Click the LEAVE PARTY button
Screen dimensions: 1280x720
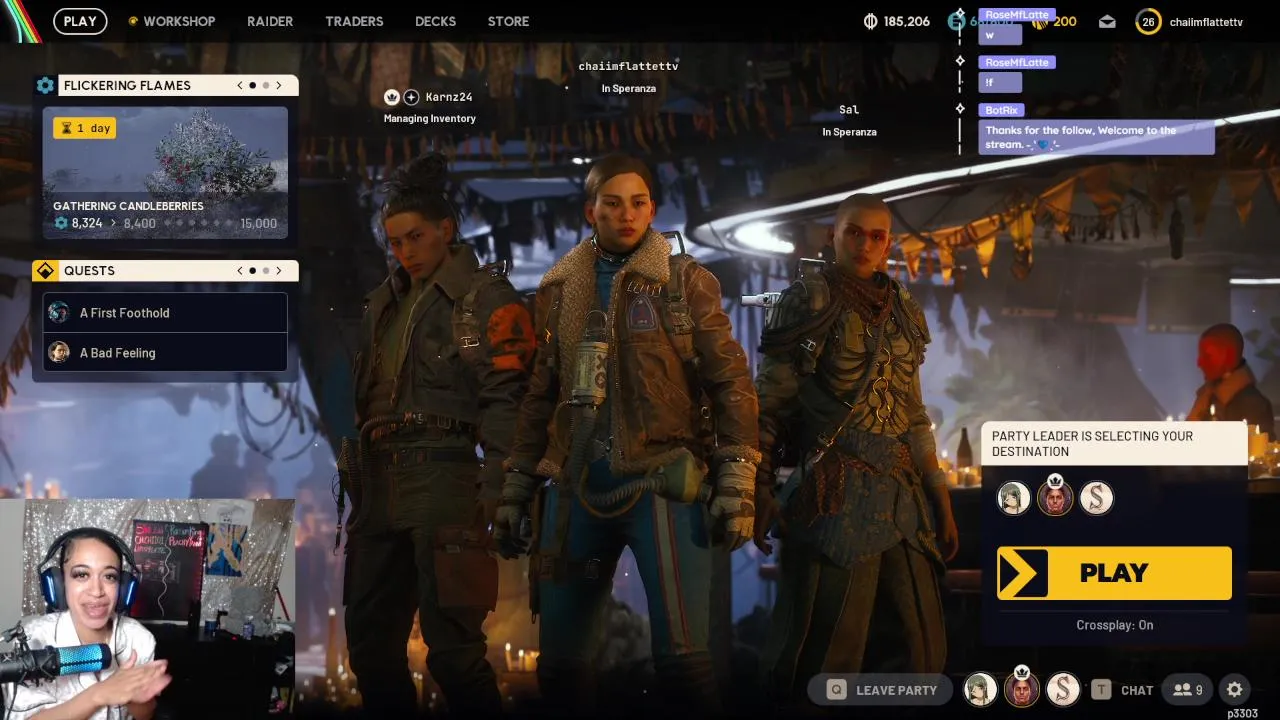click(882, 690)
